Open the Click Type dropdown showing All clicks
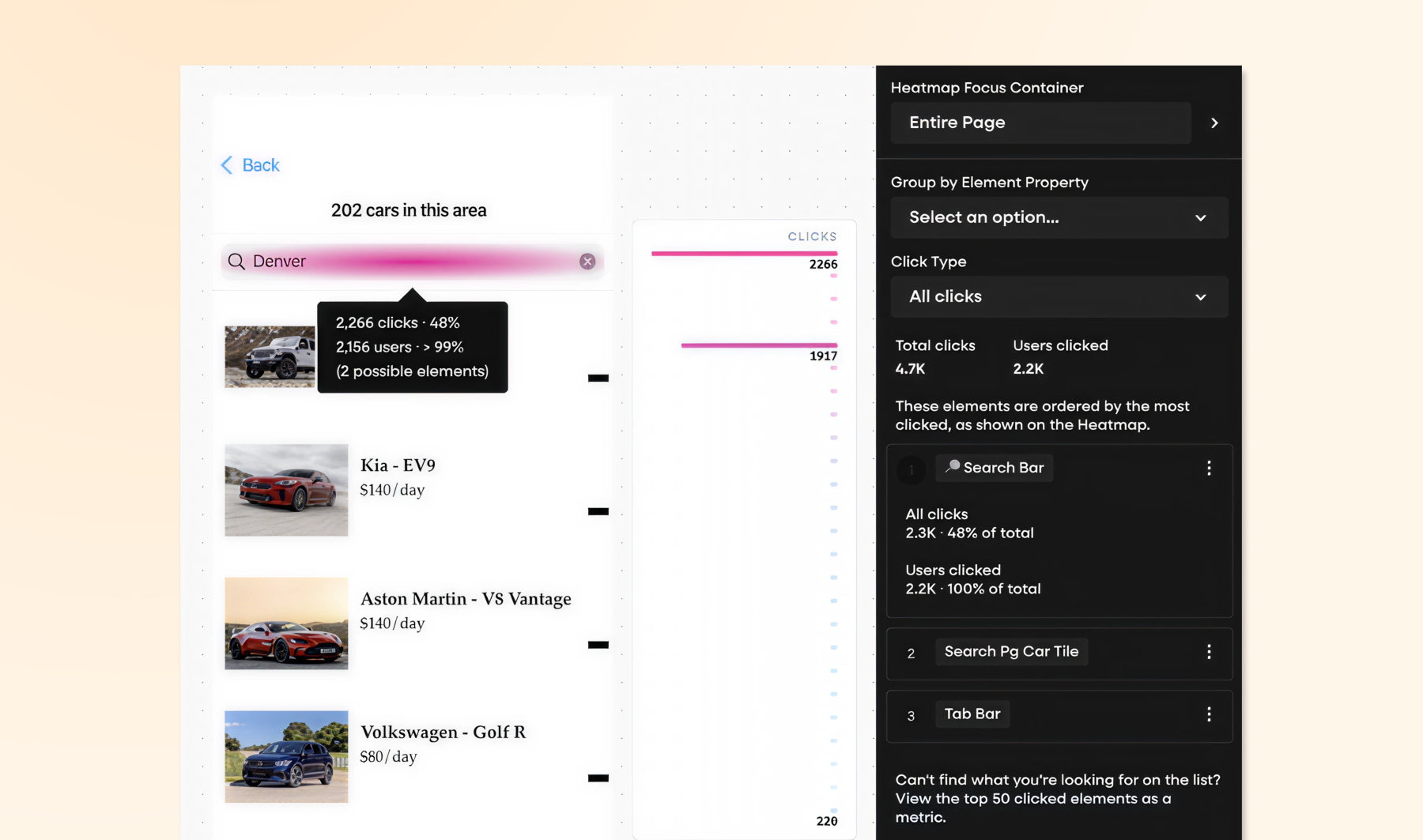This screenshot has width=1423, height=840. pyautogui.click(x=1059, y=296)
